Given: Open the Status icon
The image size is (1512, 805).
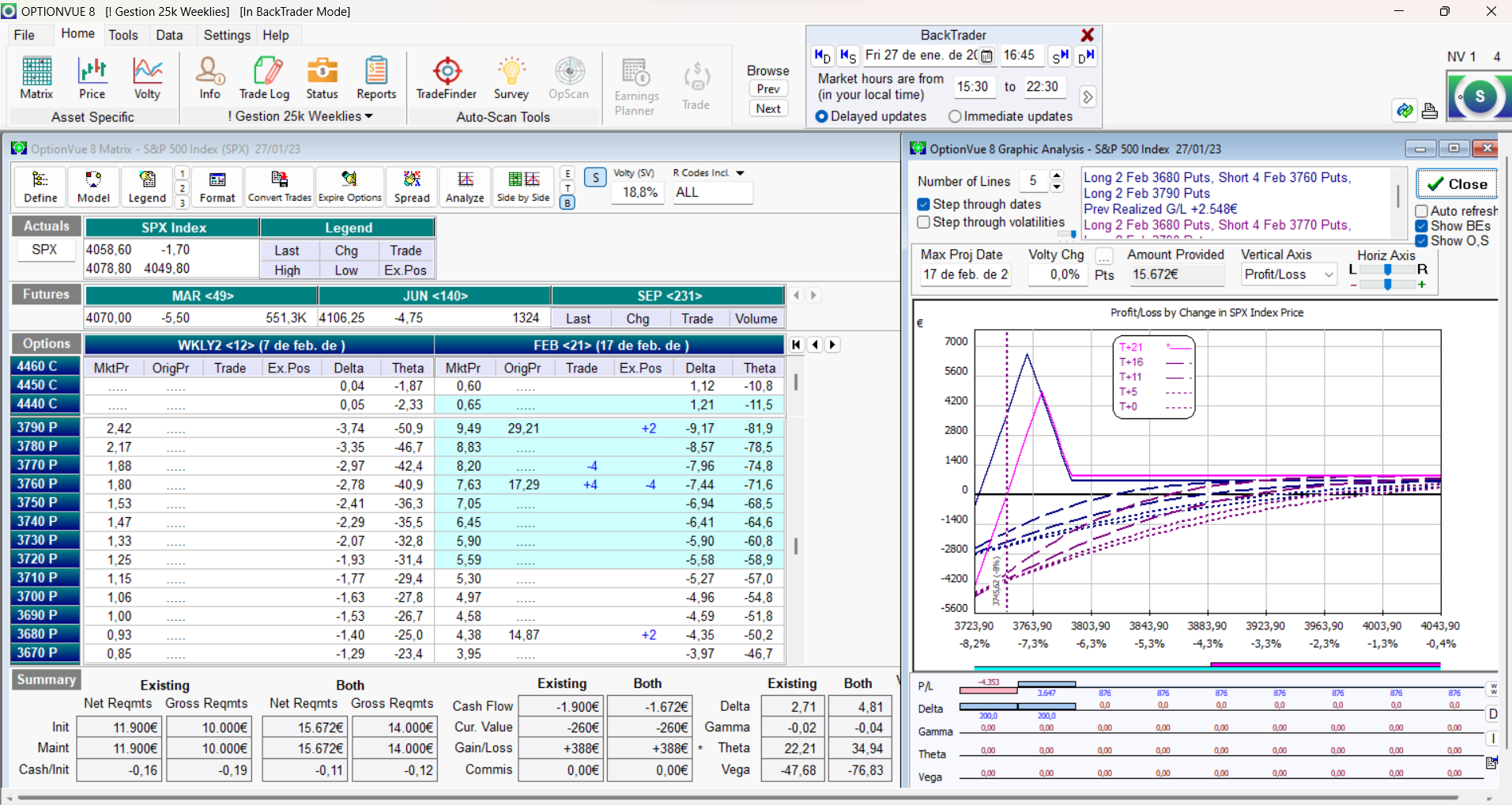Looking at the screenshot, I should (x=322, y=77).
